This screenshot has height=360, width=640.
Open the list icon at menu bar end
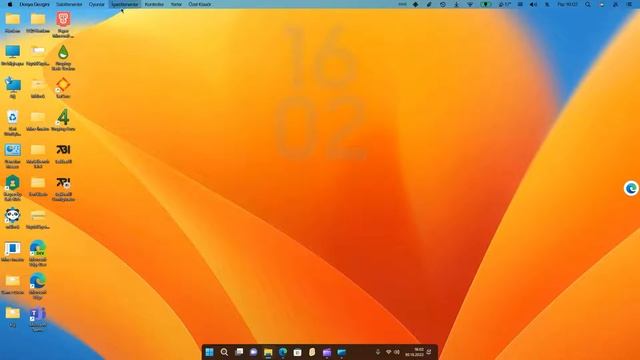pos(629,4)
